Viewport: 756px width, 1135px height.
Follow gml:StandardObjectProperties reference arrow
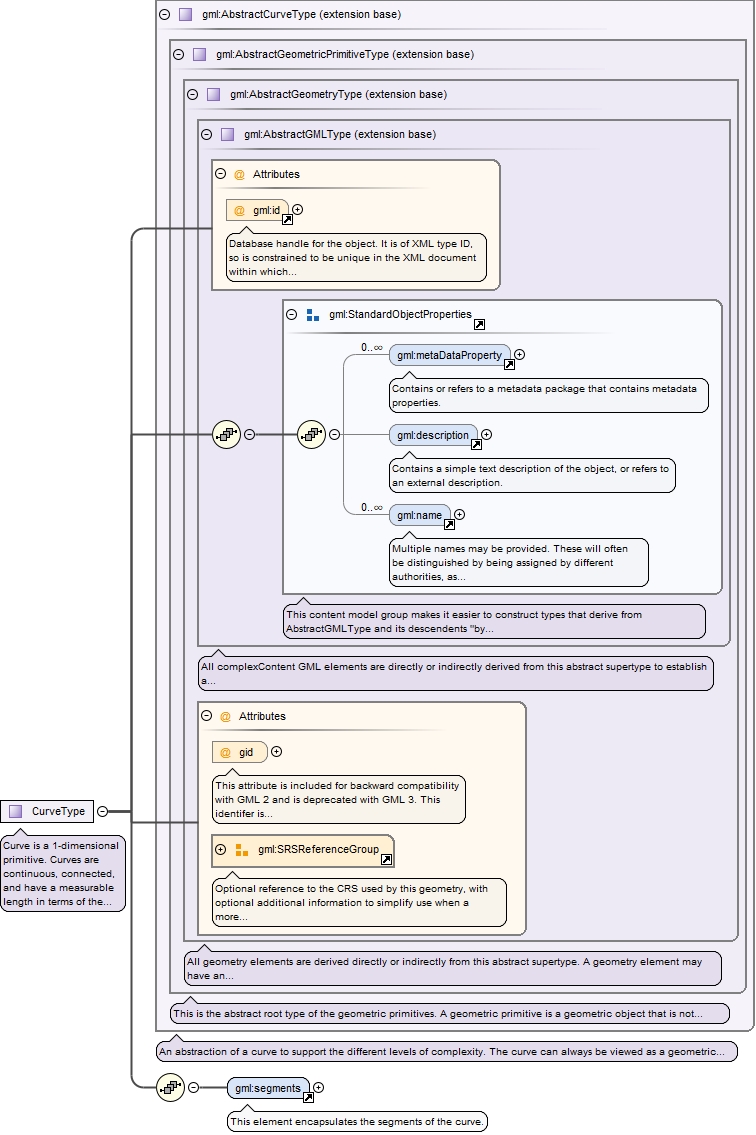click(479, 324)
